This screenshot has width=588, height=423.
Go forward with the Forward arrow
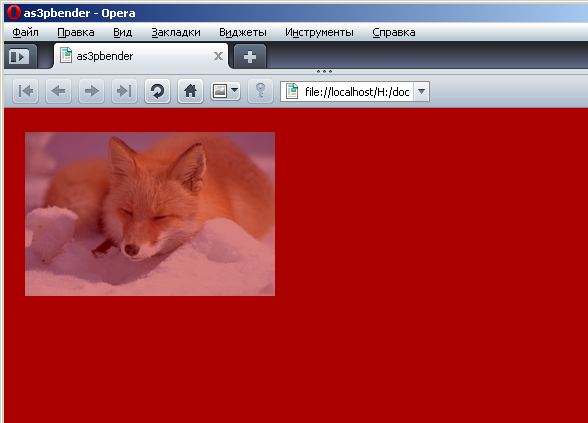[x=92, y=91]
